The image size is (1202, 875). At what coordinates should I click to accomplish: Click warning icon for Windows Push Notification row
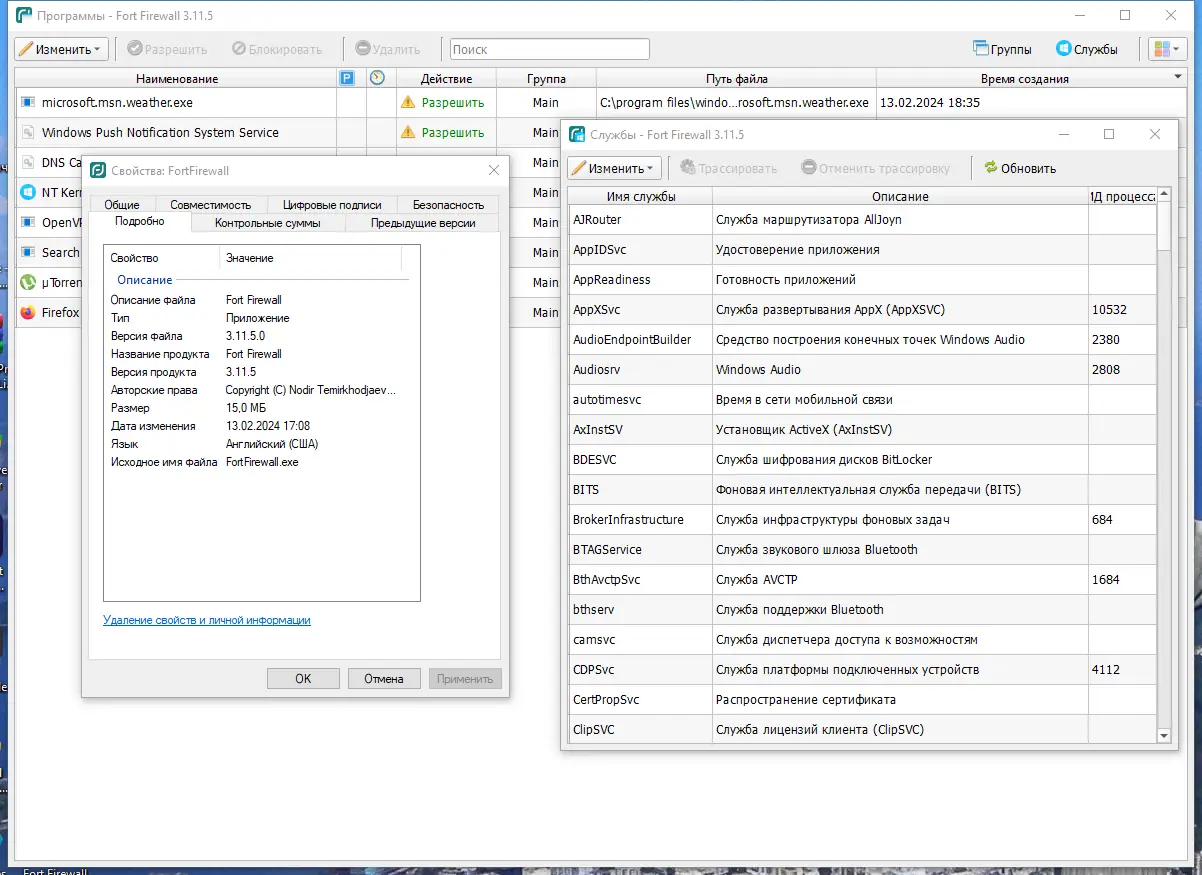408,132
